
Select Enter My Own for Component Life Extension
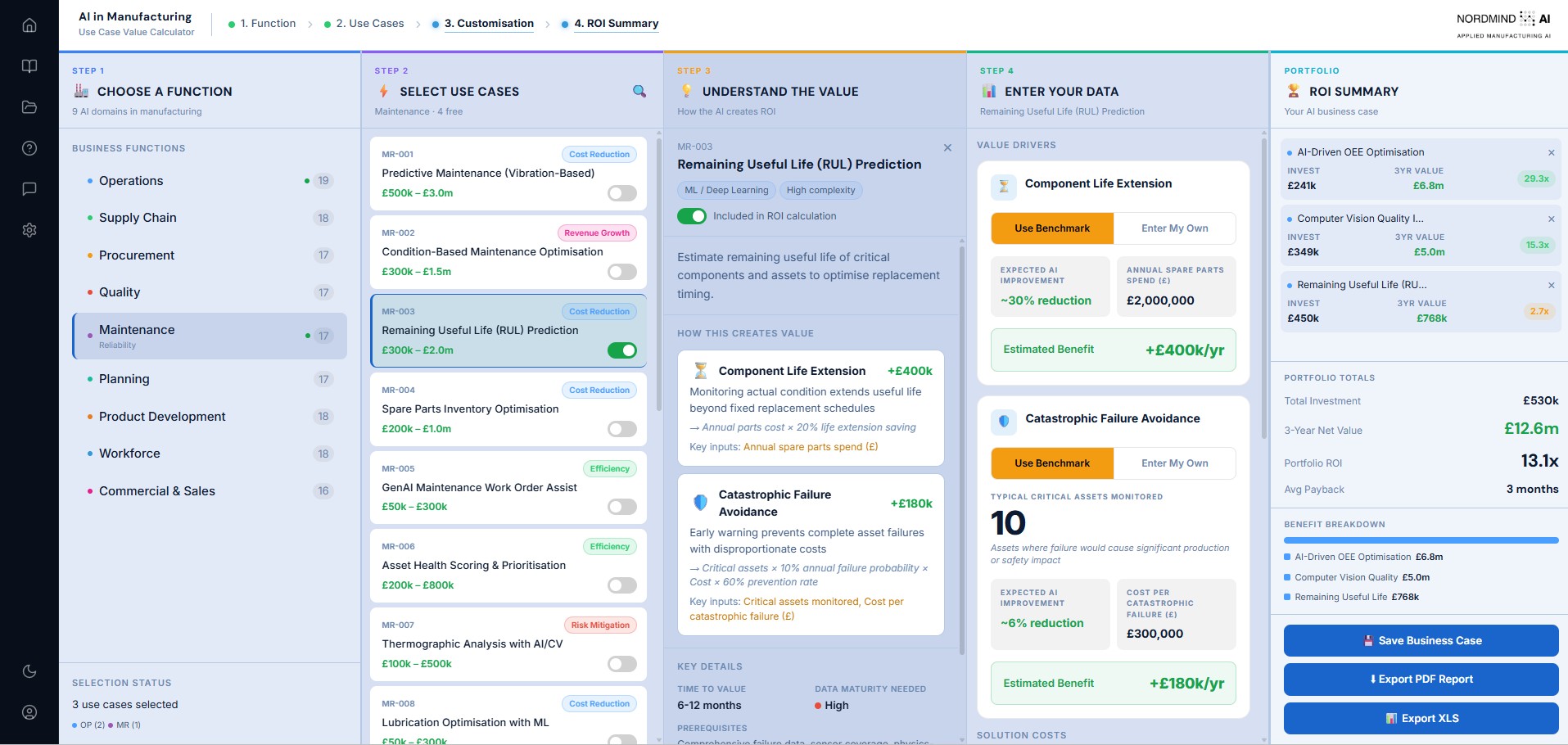tap(1174, 228)
